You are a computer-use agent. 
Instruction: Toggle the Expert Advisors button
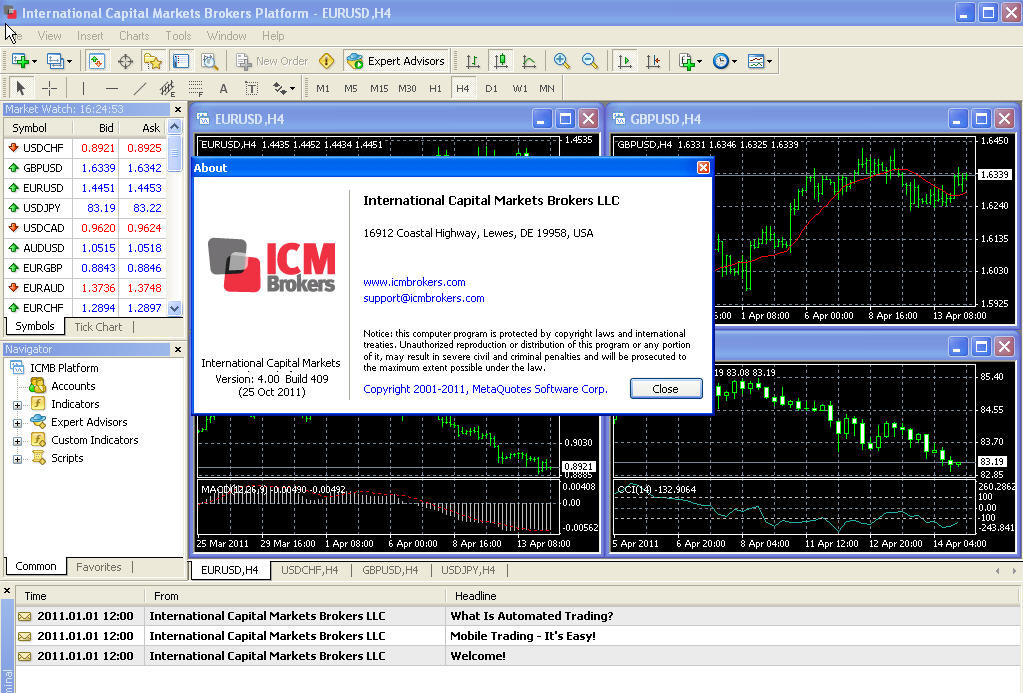(398, 61)
